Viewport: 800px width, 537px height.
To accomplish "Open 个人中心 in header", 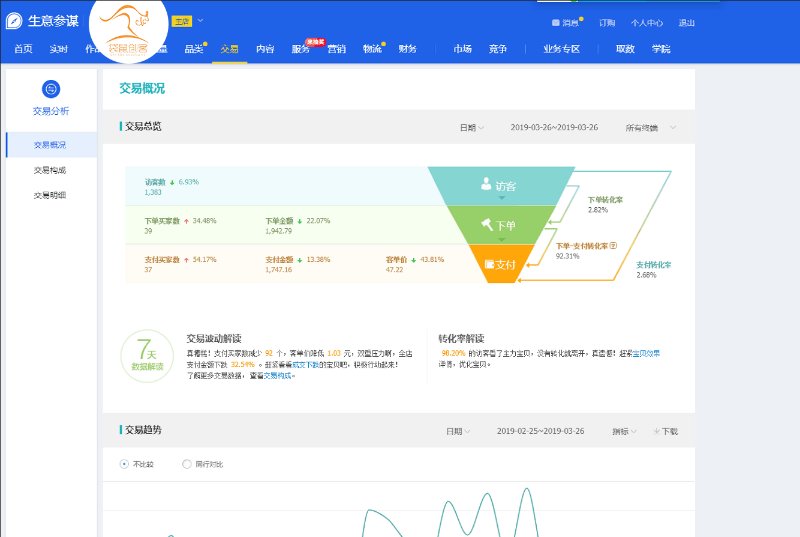I will click(x=647, y=23).
